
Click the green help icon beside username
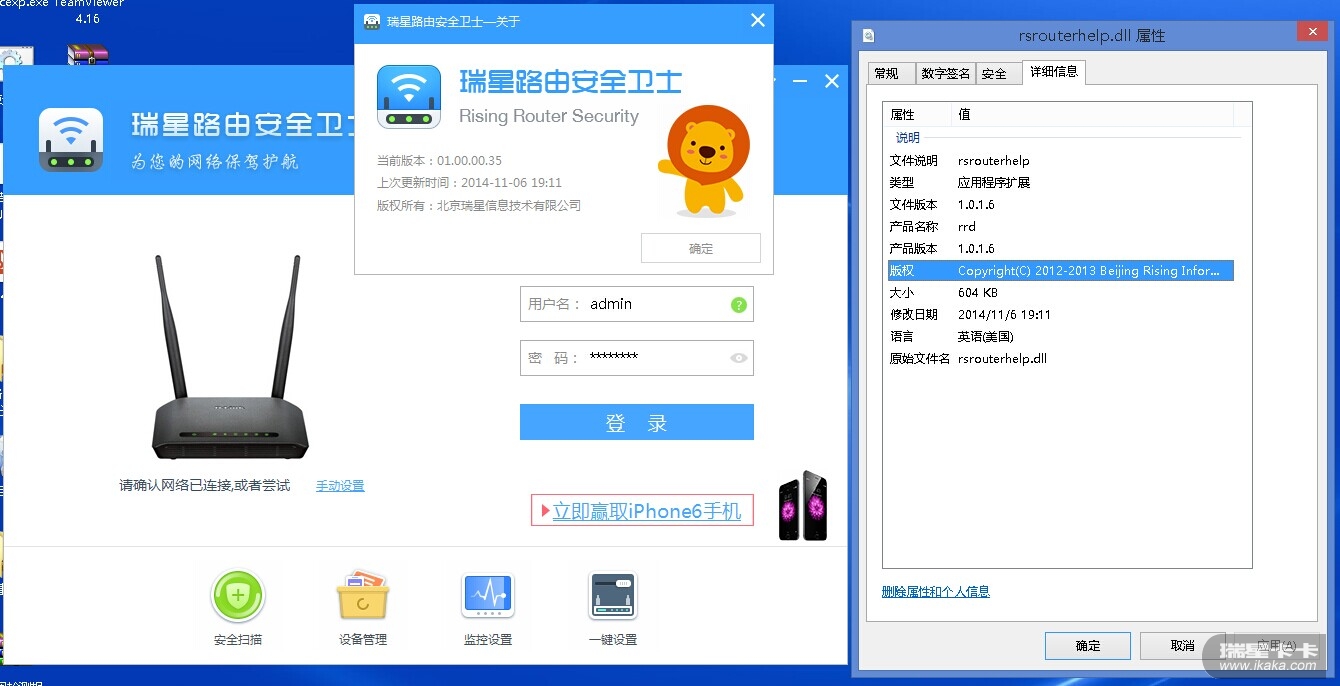tap(739, 305)
